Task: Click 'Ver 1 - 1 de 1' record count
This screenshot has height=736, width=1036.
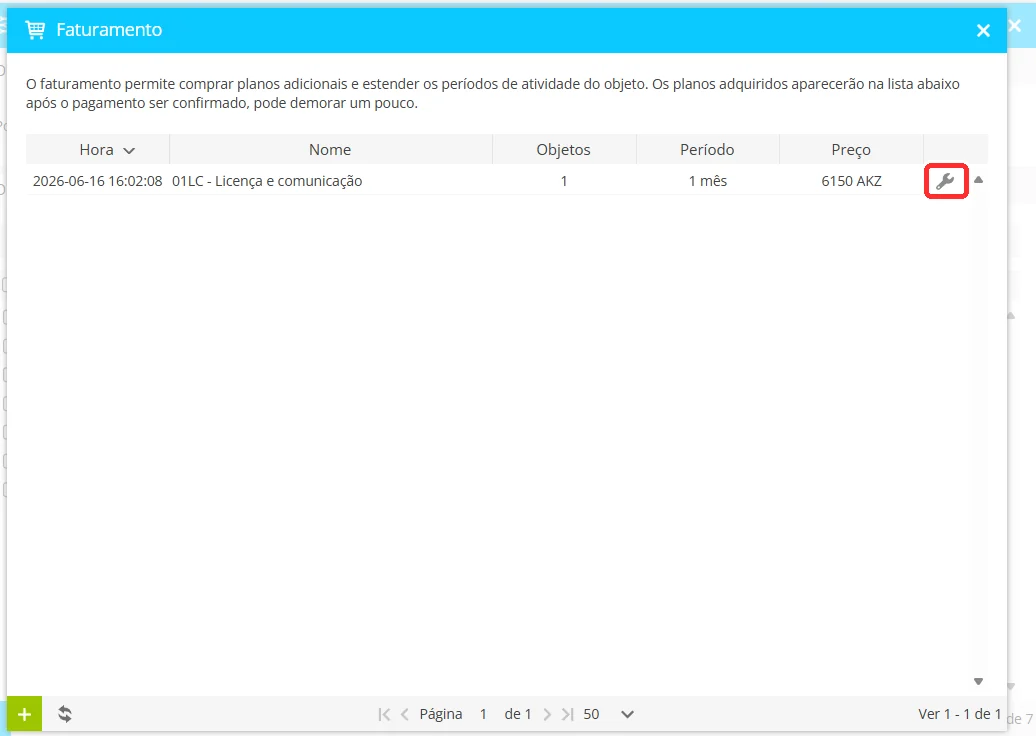Action: coord(959,714)
